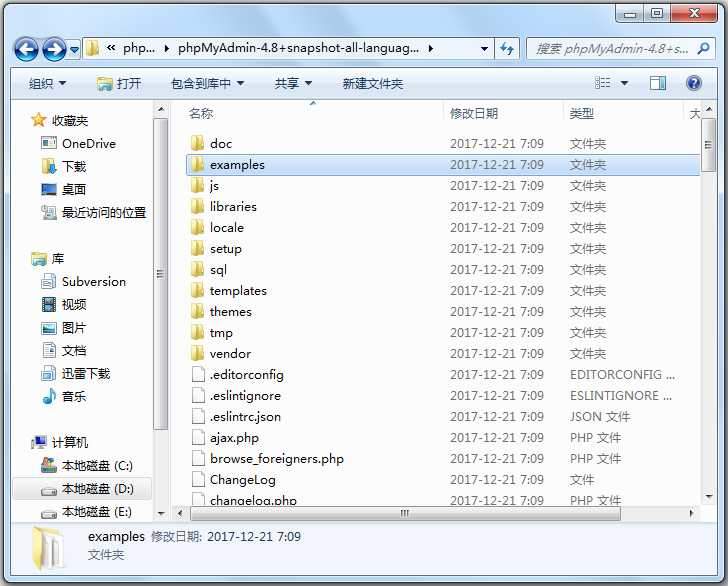Select the setup folder icon
This screenshot has height=586, width=728.
pos(198,248)
